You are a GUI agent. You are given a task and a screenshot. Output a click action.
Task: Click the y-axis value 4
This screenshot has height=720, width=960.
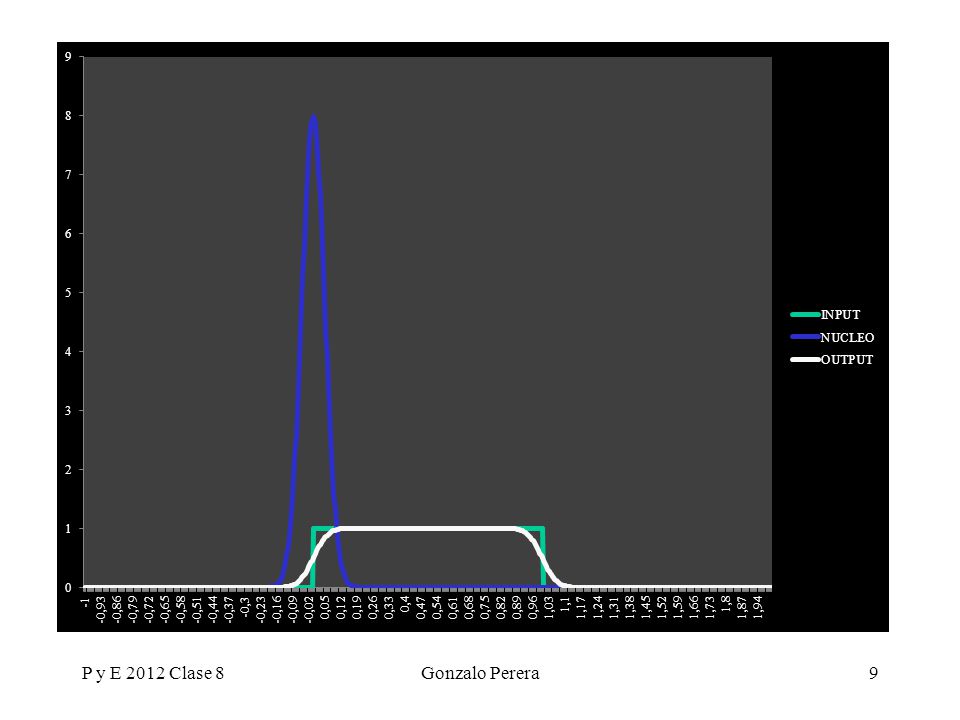click(x=68, y=351)
